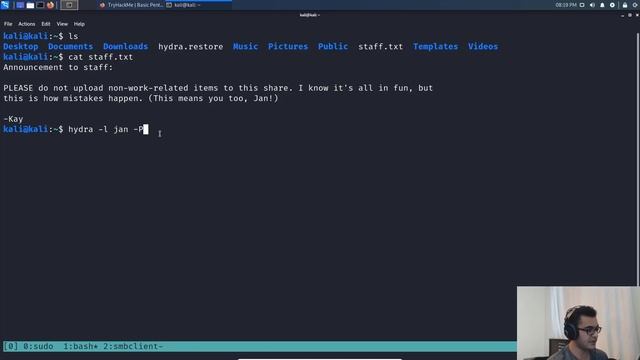Click the terminal vertical scrollbar

(638, 159)
